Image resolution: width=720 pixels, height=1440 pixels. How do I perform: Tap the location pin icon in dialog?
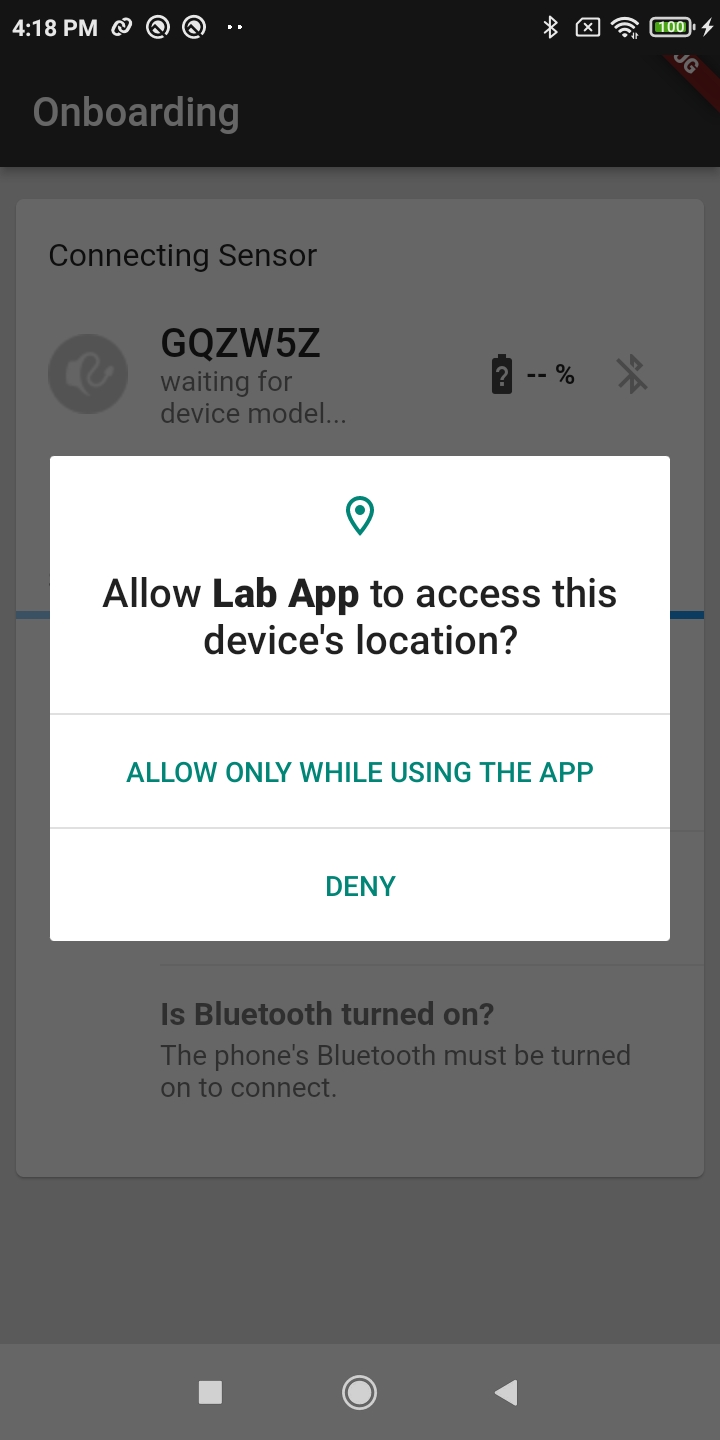coord(360,516)
